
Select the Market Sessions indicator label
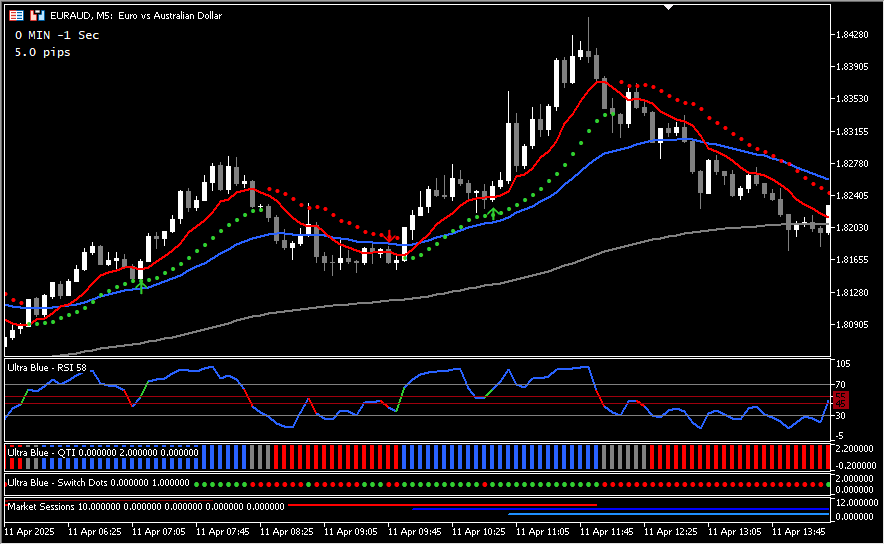coord(146,507)
